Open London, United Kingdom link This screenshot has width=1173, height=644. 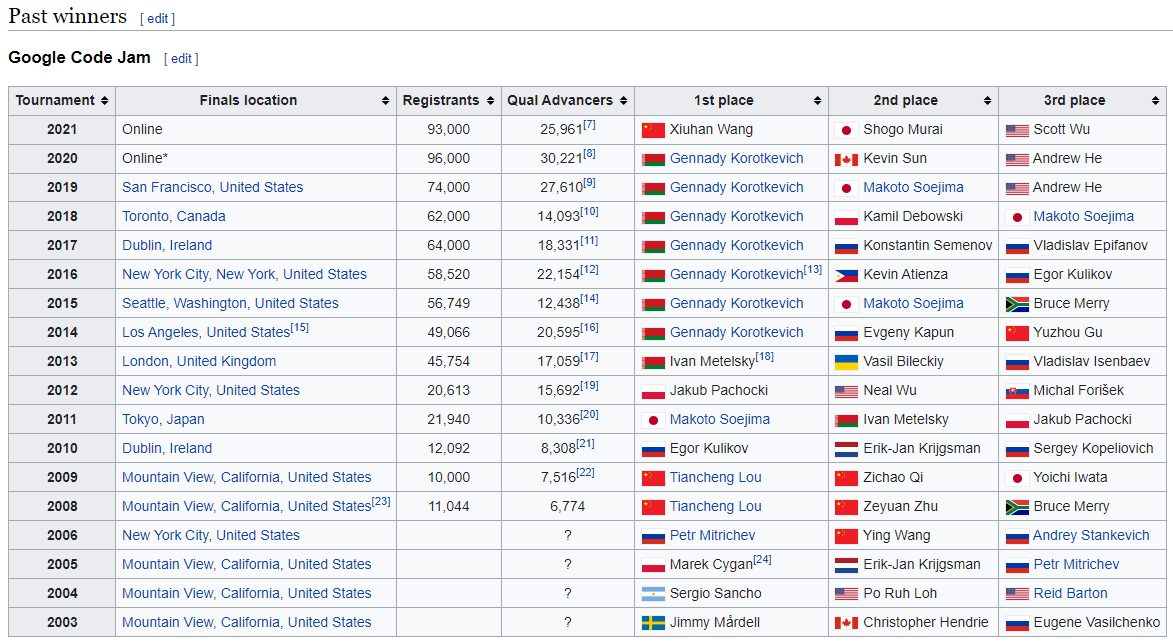point(199,361)
